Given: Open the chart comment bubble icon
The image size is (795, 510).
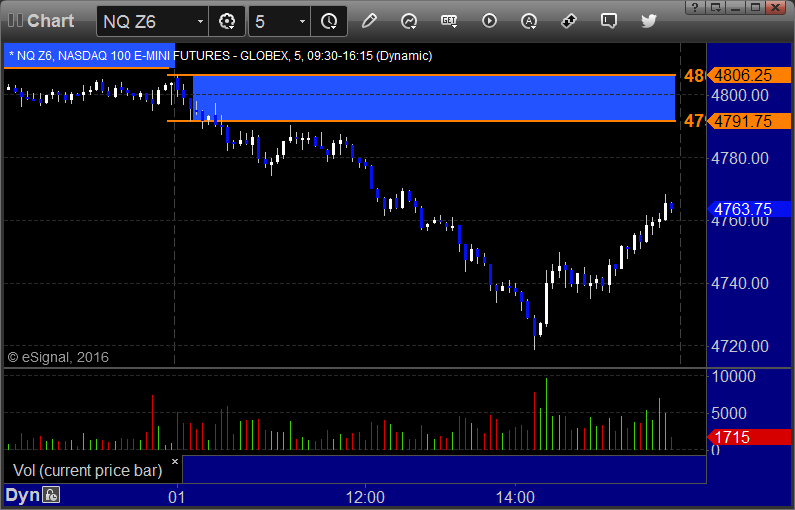Looking at the screenshot, I should tap(608, 21).
